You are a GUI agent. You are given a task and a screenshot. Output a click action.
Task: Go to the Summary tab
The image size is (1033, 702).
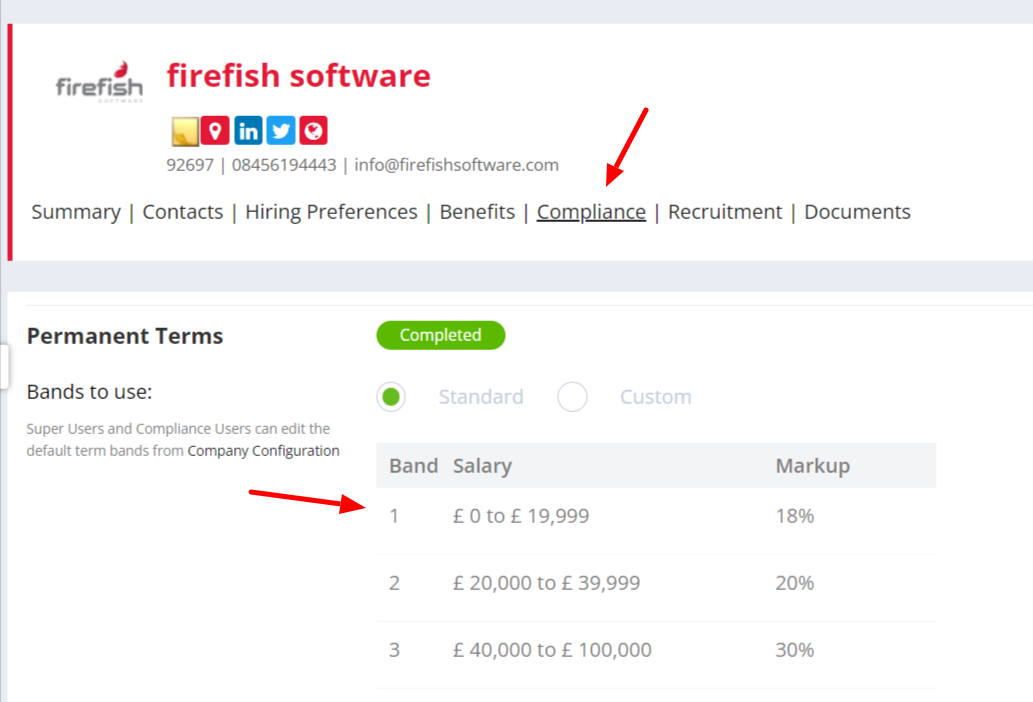coord(76,212)
